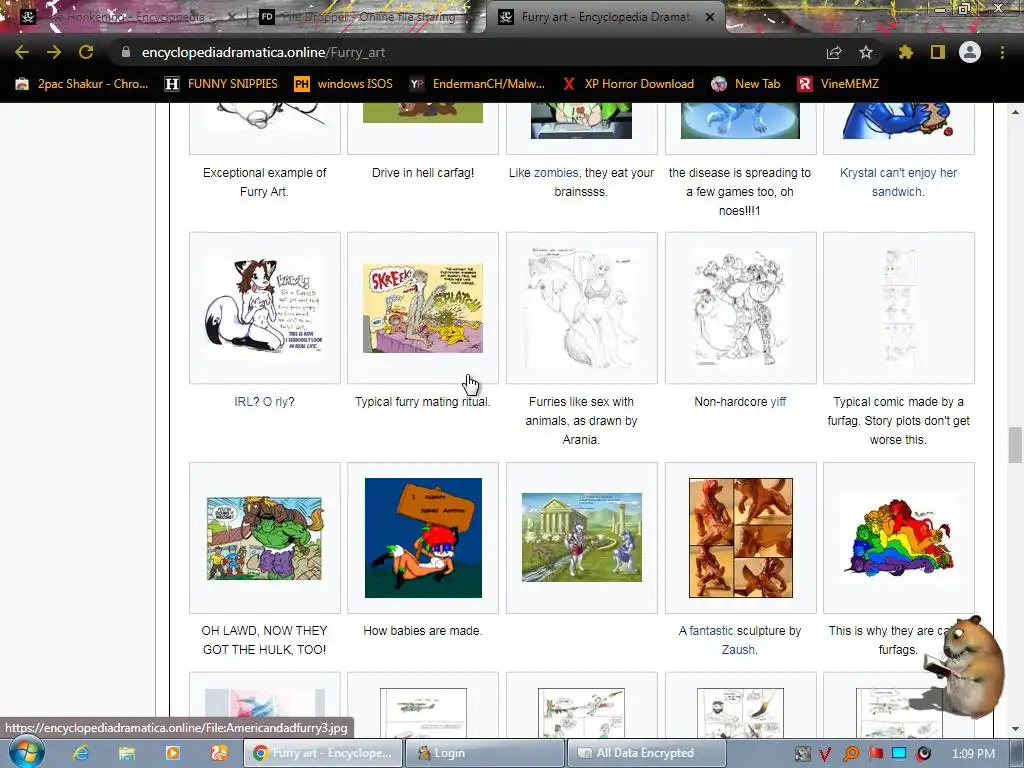1024x768 pixels.
Task: Open the extensions puzzle icon
Action: pyautogui.click(x=906, y=52)
